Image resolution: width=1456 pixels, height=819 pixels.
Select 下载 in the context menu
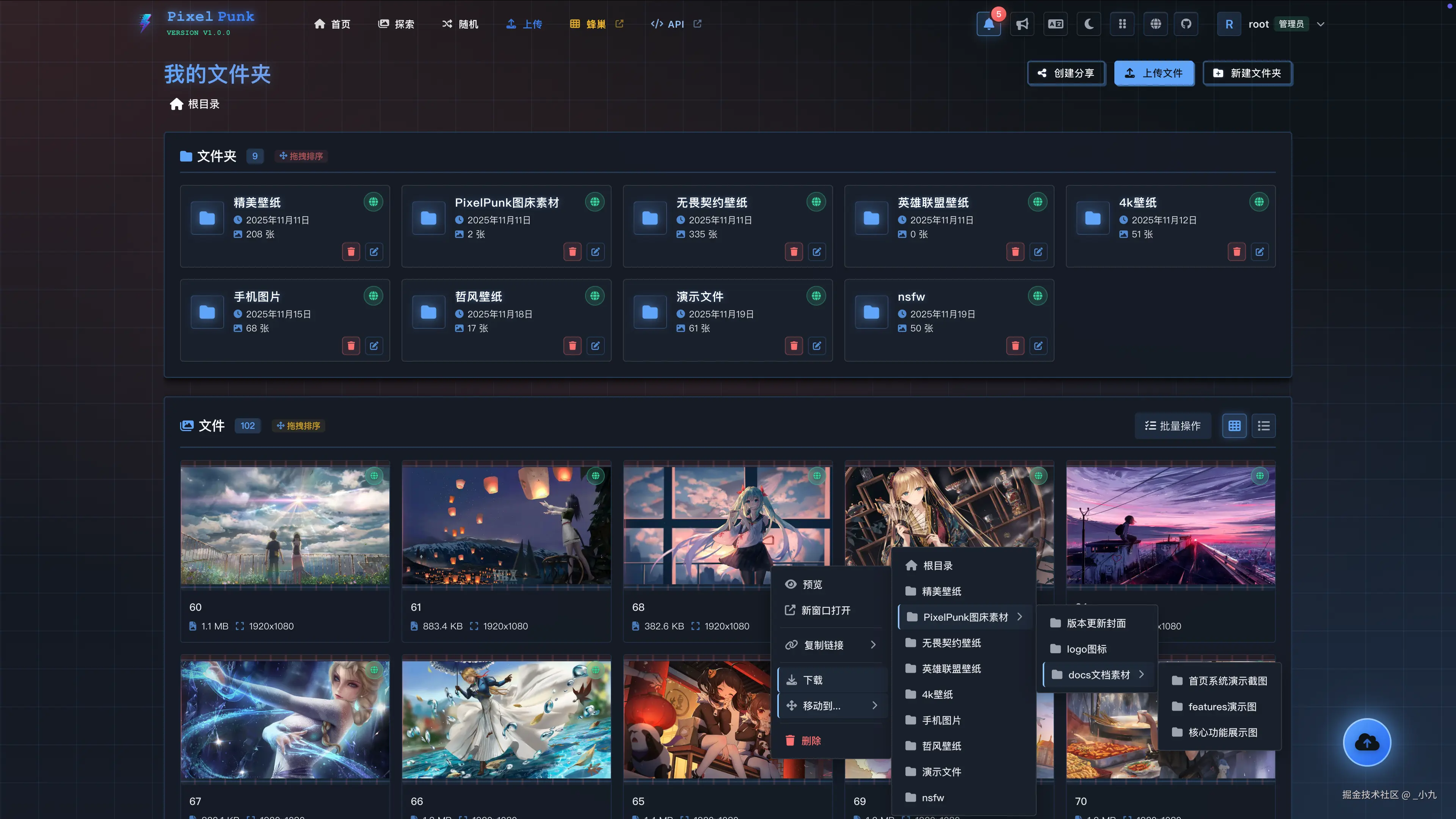coord(813,680)
